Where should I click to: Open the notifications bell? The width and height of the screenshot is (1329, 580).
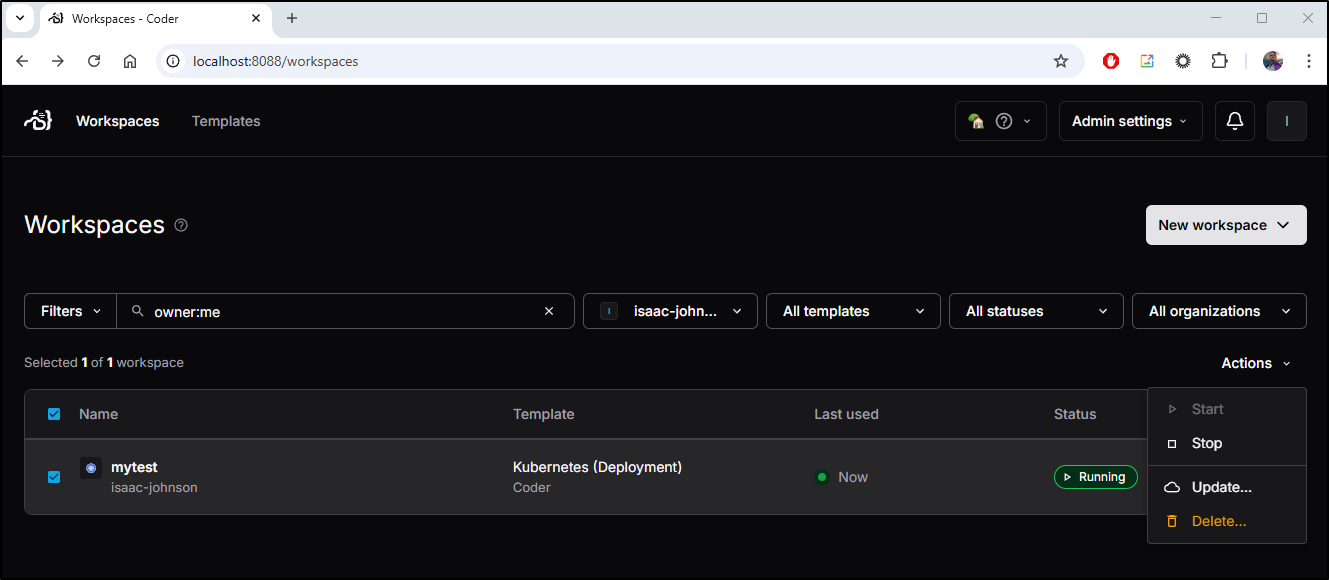click(1235, 121)
